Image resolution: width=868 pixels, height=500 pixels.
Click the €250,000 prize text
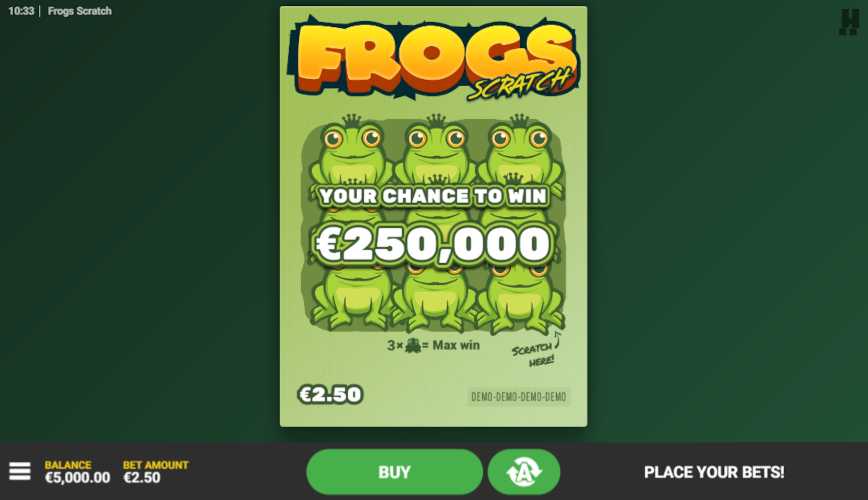click(x=433, y=244)
